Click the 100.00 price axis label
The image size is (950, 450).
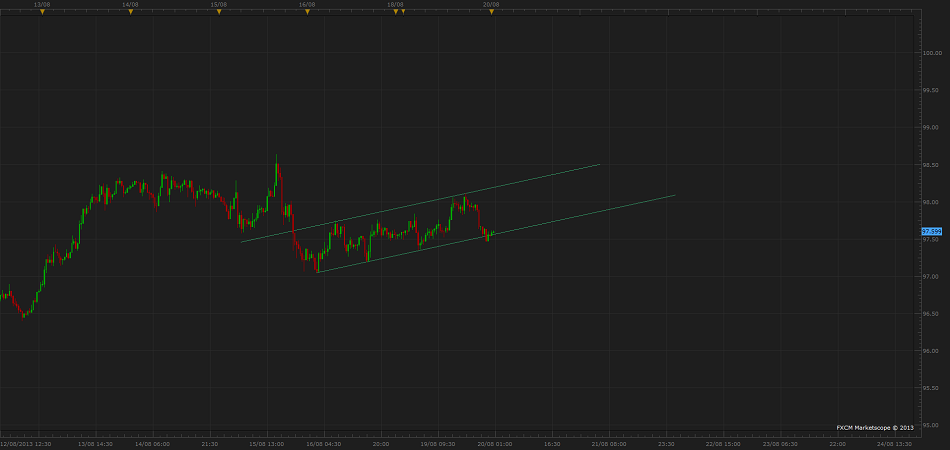[x=931, y=52]
